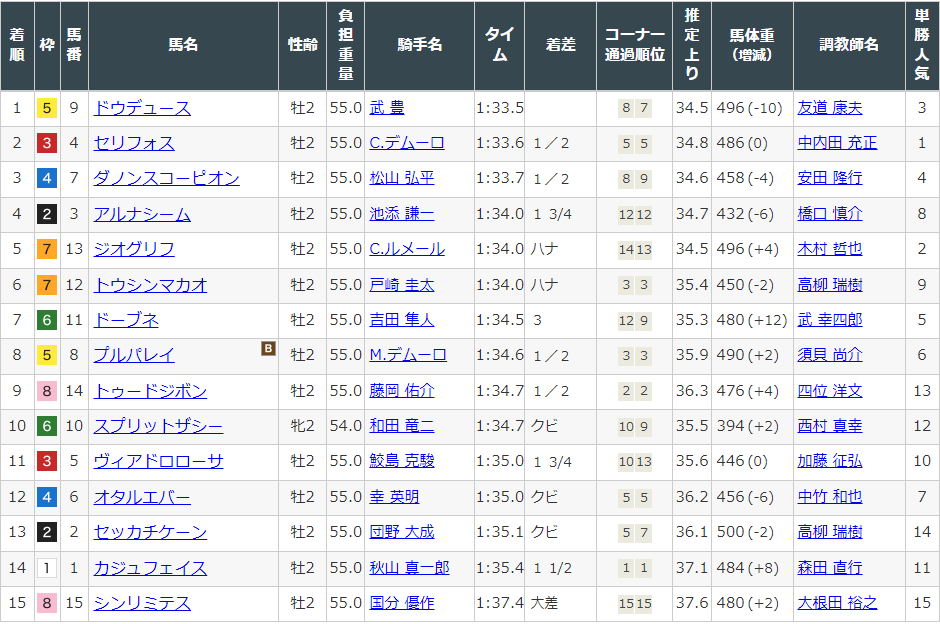The image size is (940, 624).
Task: Open jockey link 吉田 隼人
Action: point(402,320)
